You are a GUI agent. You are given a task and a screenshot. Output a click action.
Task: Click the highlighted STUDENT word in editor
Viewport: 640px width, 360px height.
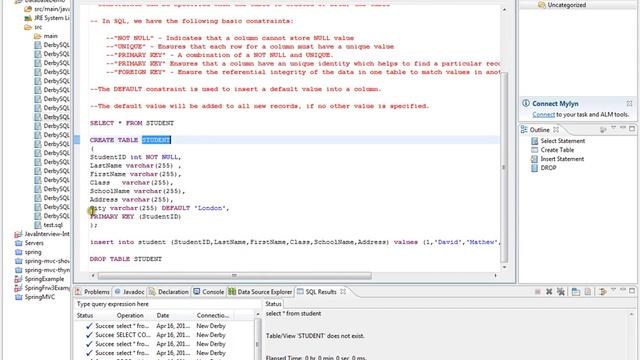click(156, 140)
